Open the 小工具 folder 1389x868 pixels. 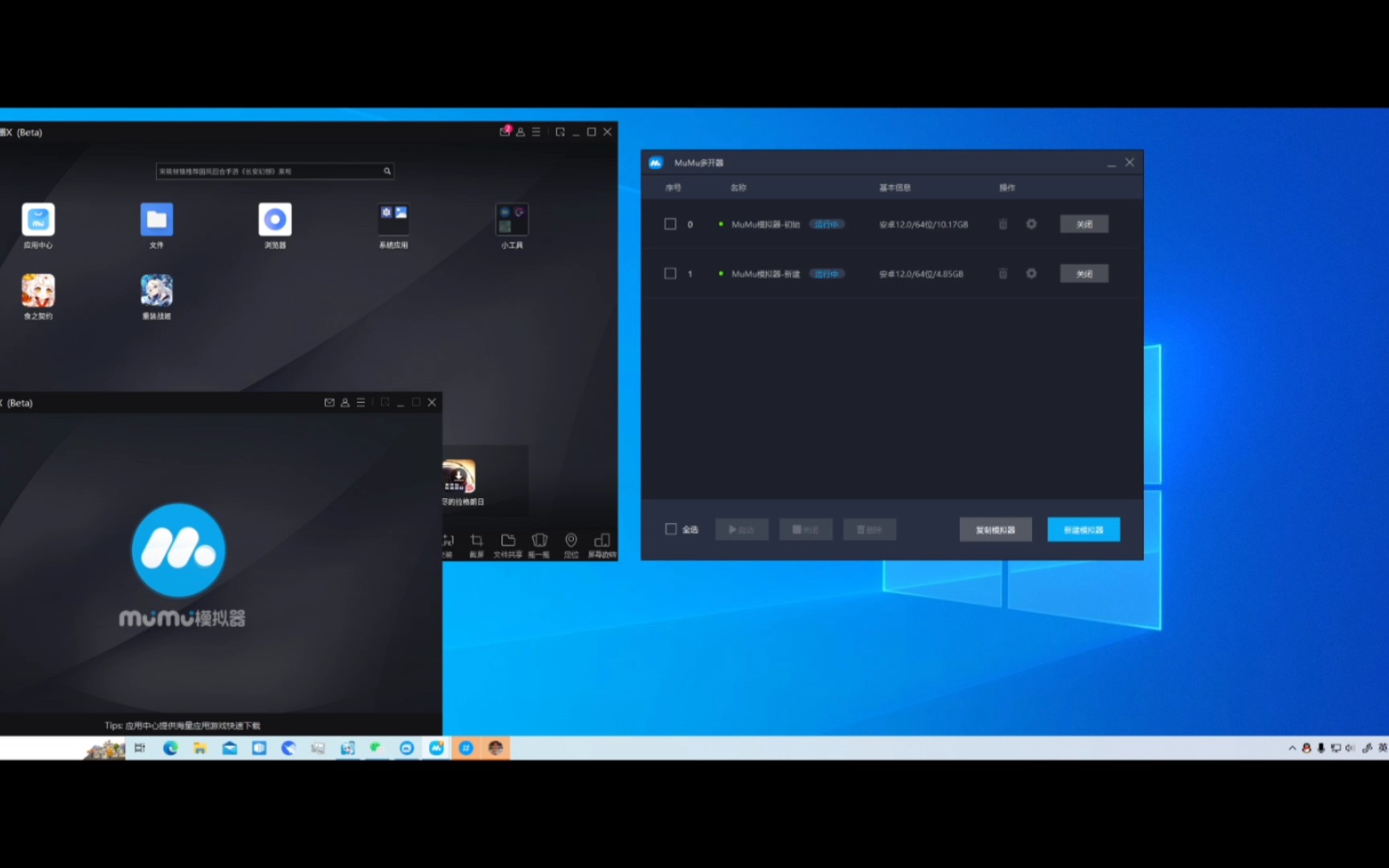(x=512, y=219)
